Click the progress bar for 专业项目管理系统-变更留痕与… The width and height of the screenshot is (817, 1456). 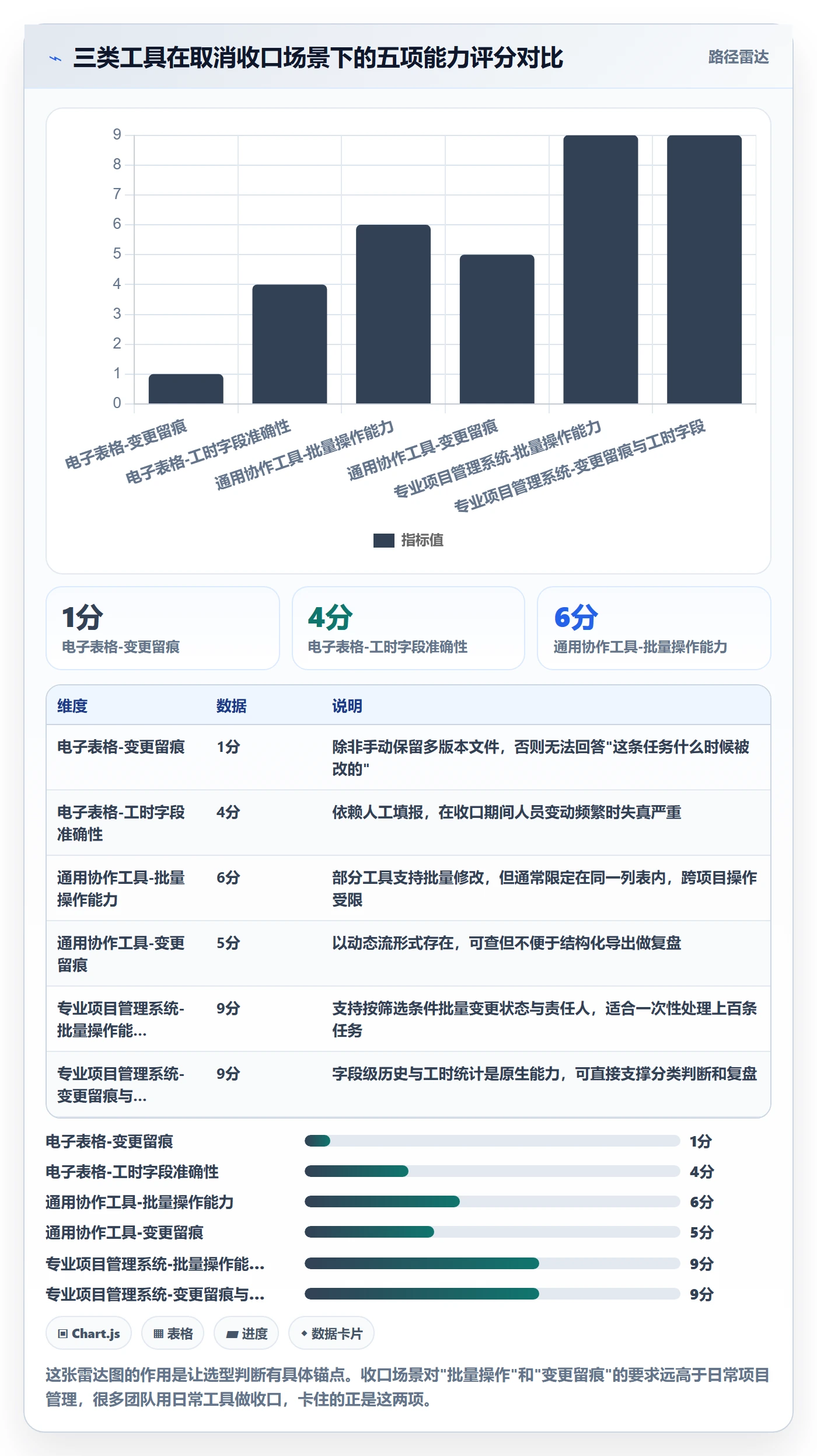tap(492, 1294)
